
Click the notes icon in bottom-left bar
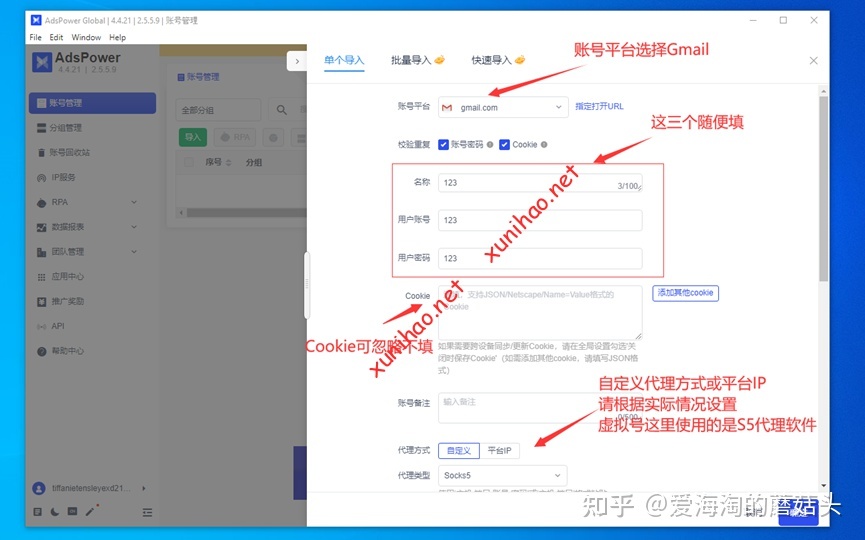click(x=37, y=512)
